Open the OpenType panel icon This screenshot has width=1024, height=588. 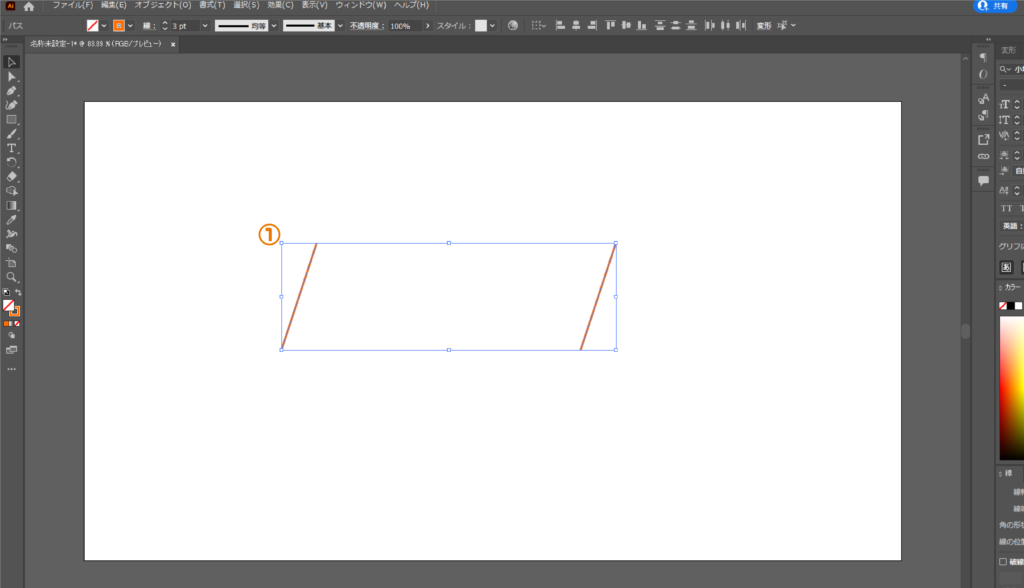pyautogui.click(x=983, y=74)
